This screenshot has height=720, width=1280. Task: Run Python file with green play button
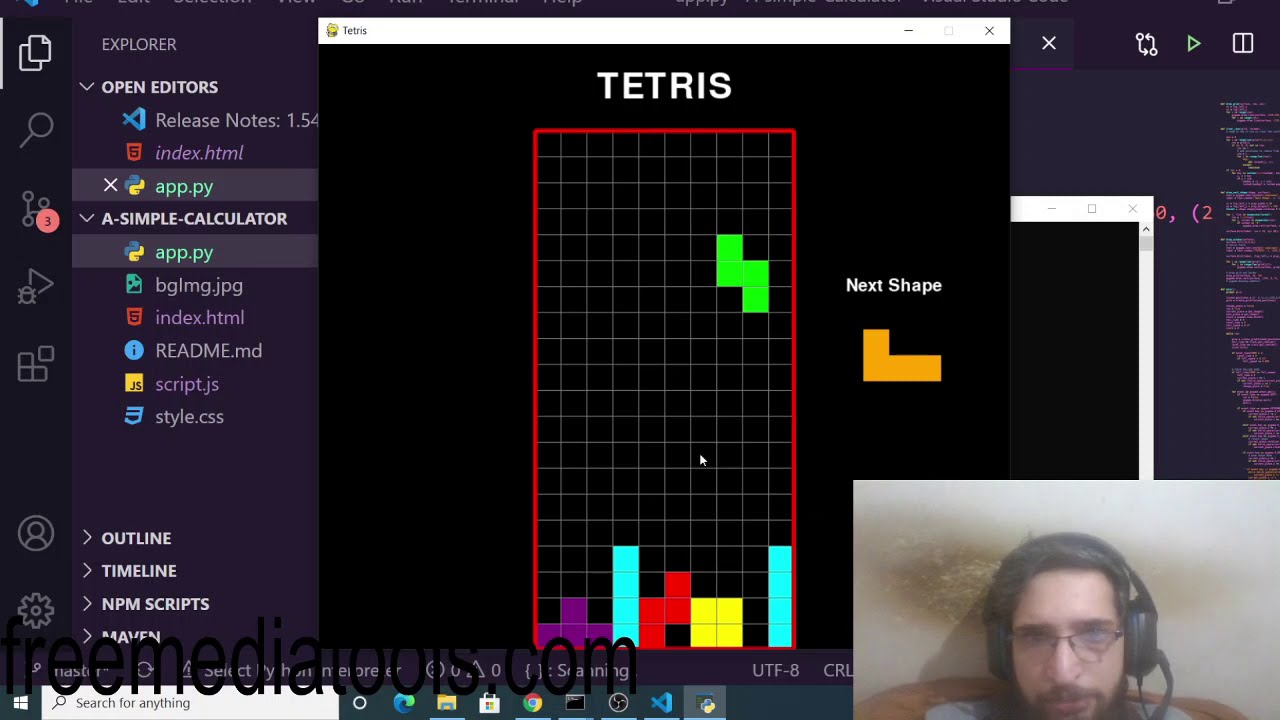[x=1193, y=44]
